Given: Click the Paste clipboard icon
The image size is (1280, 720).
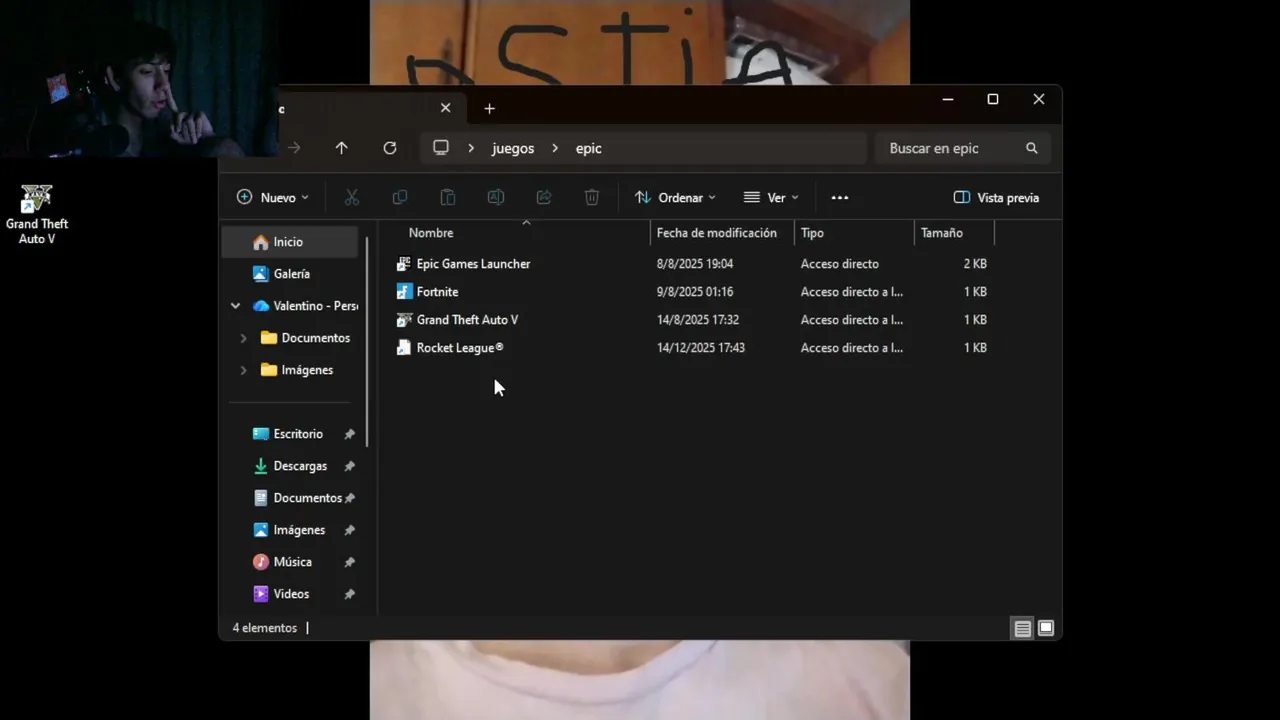Looking at the screenshot, I should pos(448,198).
